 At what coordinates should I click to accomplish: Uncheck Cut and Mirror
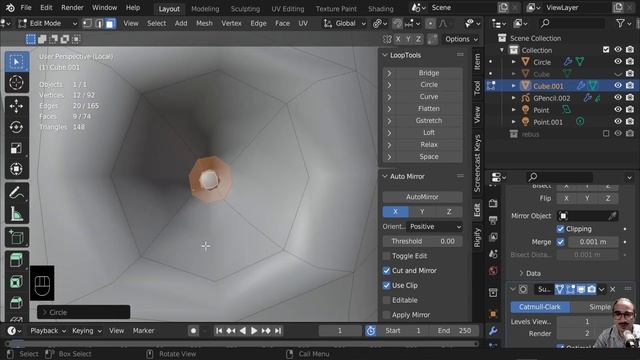click(386, 271)
